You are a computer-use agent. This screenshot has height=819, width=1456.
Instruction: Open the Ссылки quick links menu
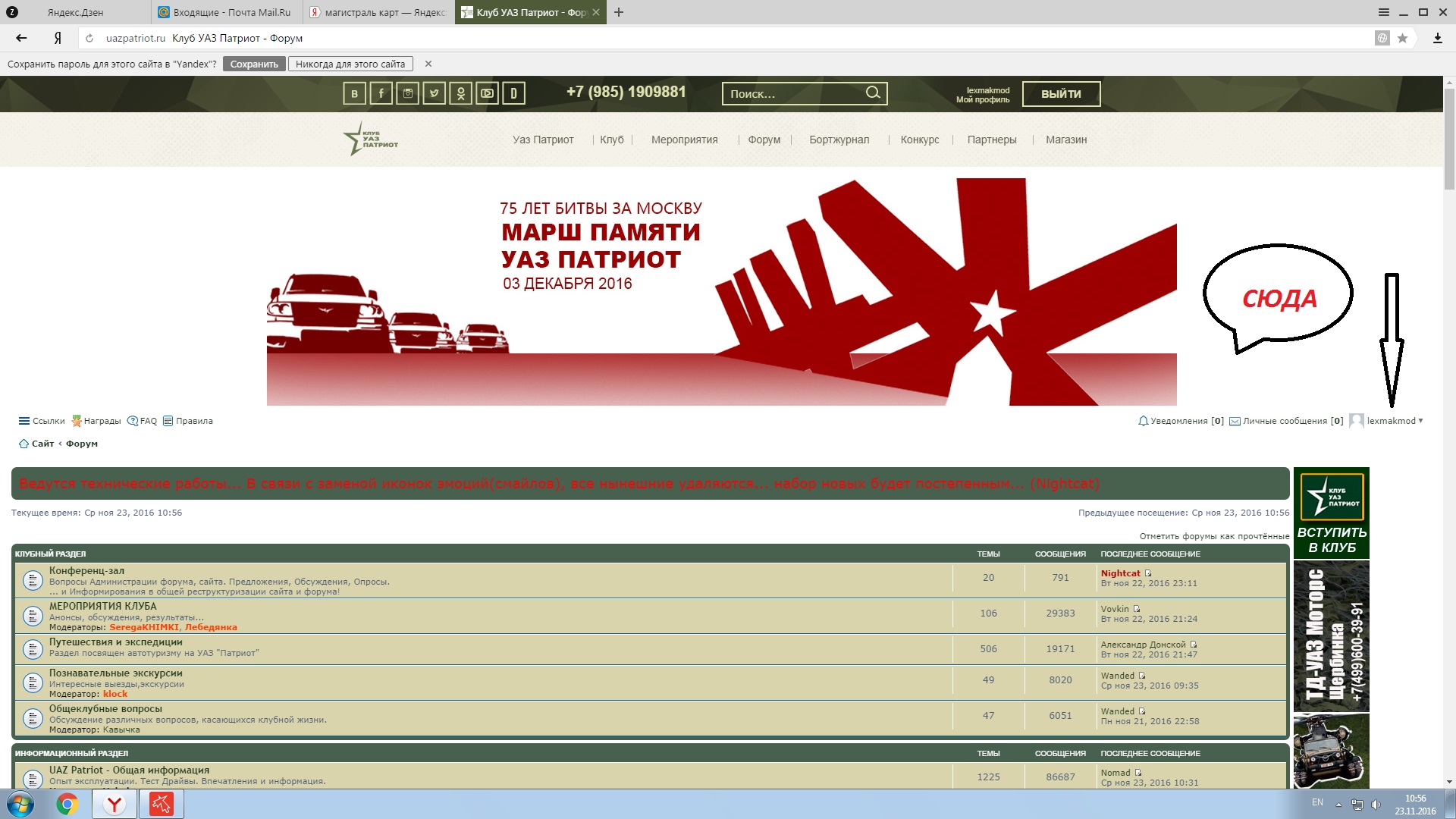point(42,421)
